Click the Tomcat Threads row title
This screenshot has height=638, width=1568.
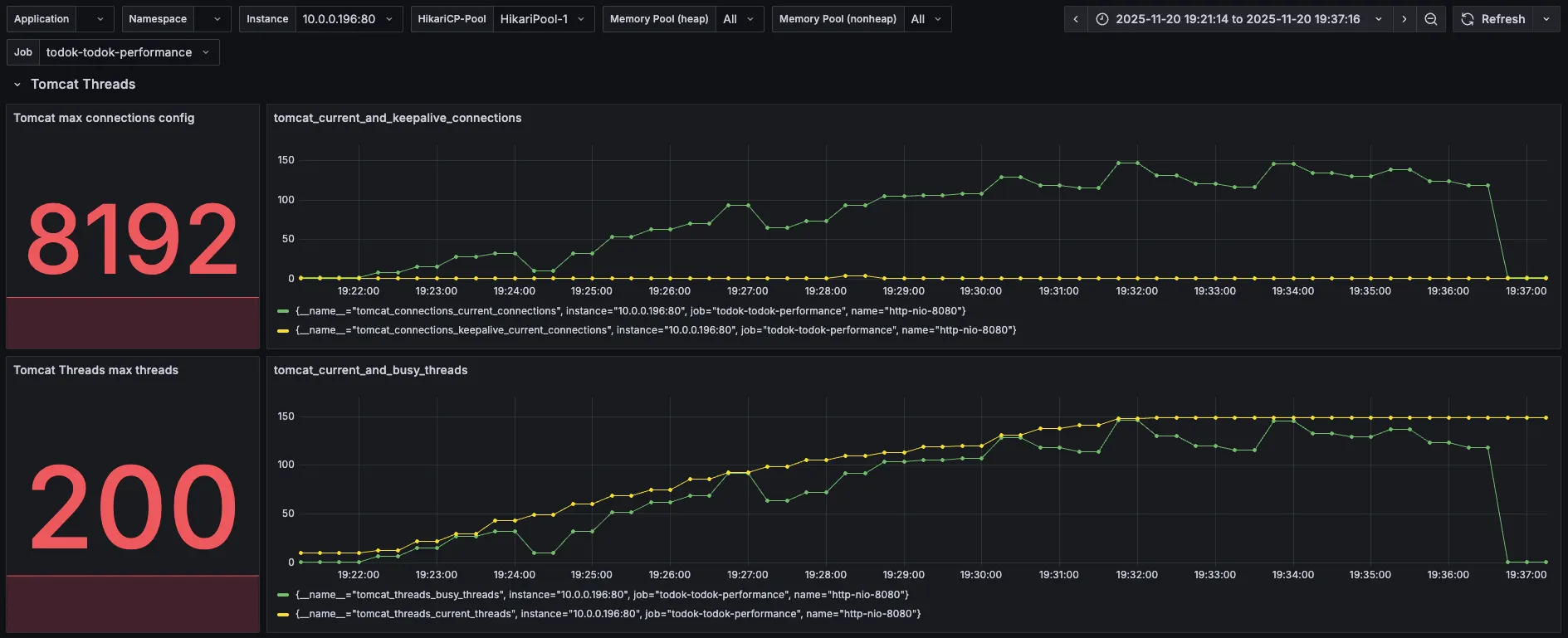(x=83, y=85)
